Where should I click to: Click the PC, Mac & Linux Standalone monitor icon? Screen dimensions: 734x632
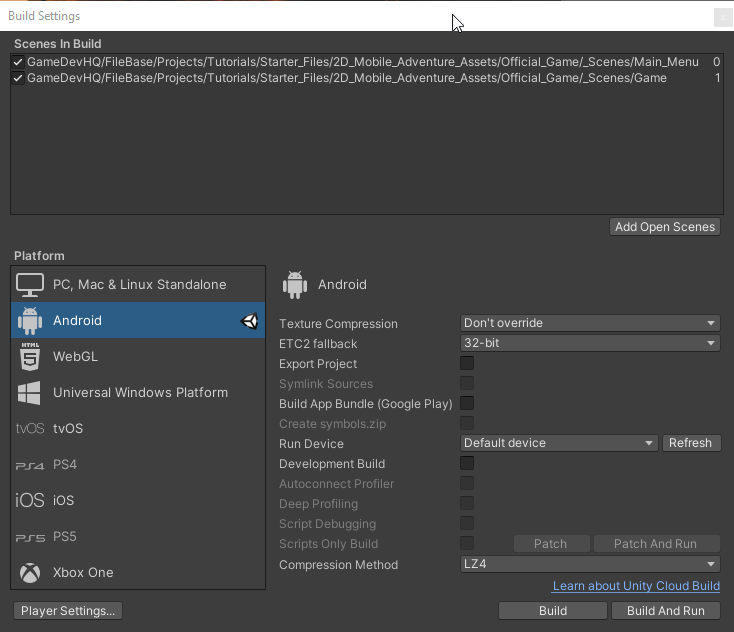(30, 285)
